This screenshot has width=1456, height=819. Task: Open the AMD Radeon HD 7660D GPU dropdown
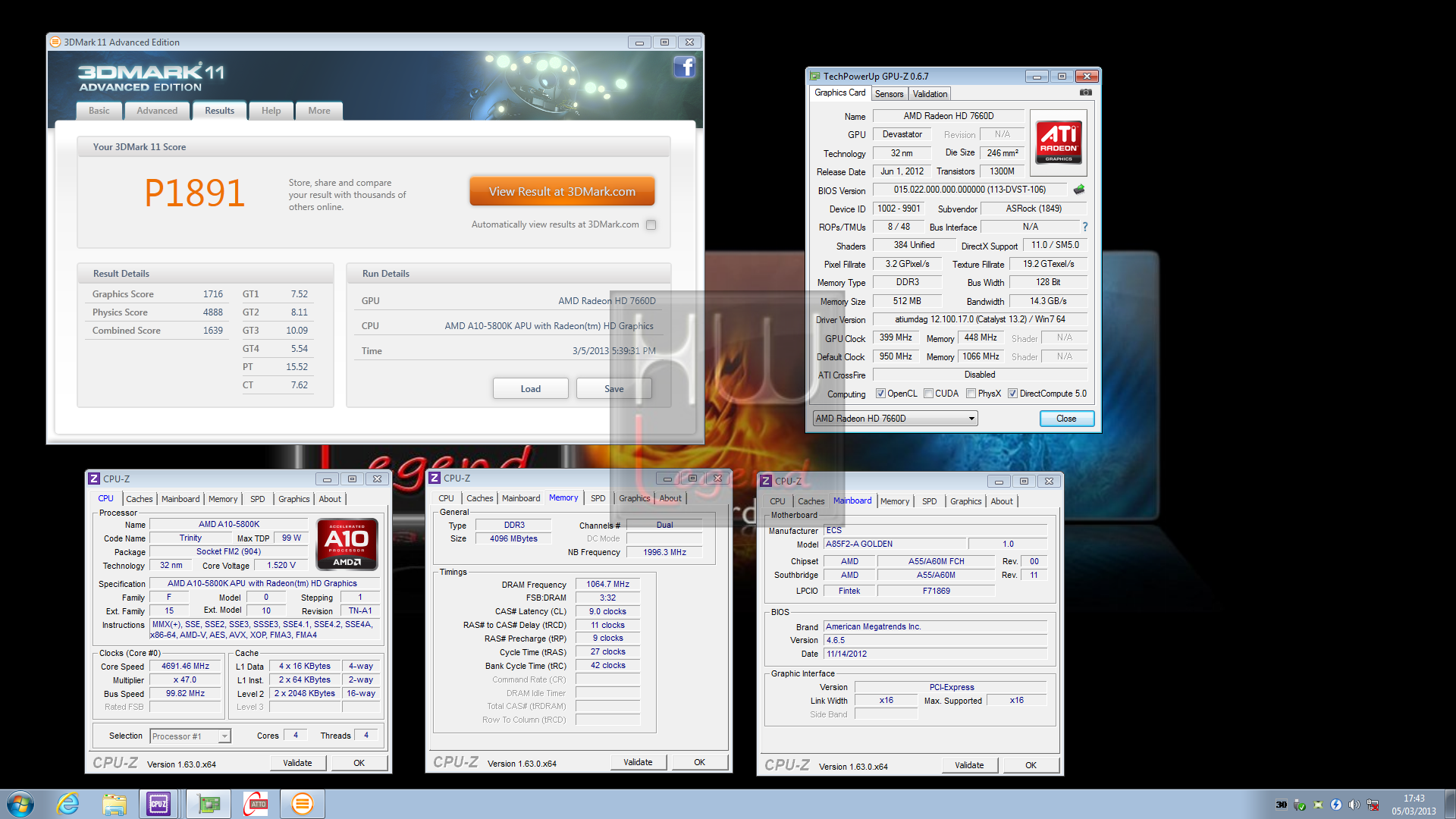tap(895, 419)
